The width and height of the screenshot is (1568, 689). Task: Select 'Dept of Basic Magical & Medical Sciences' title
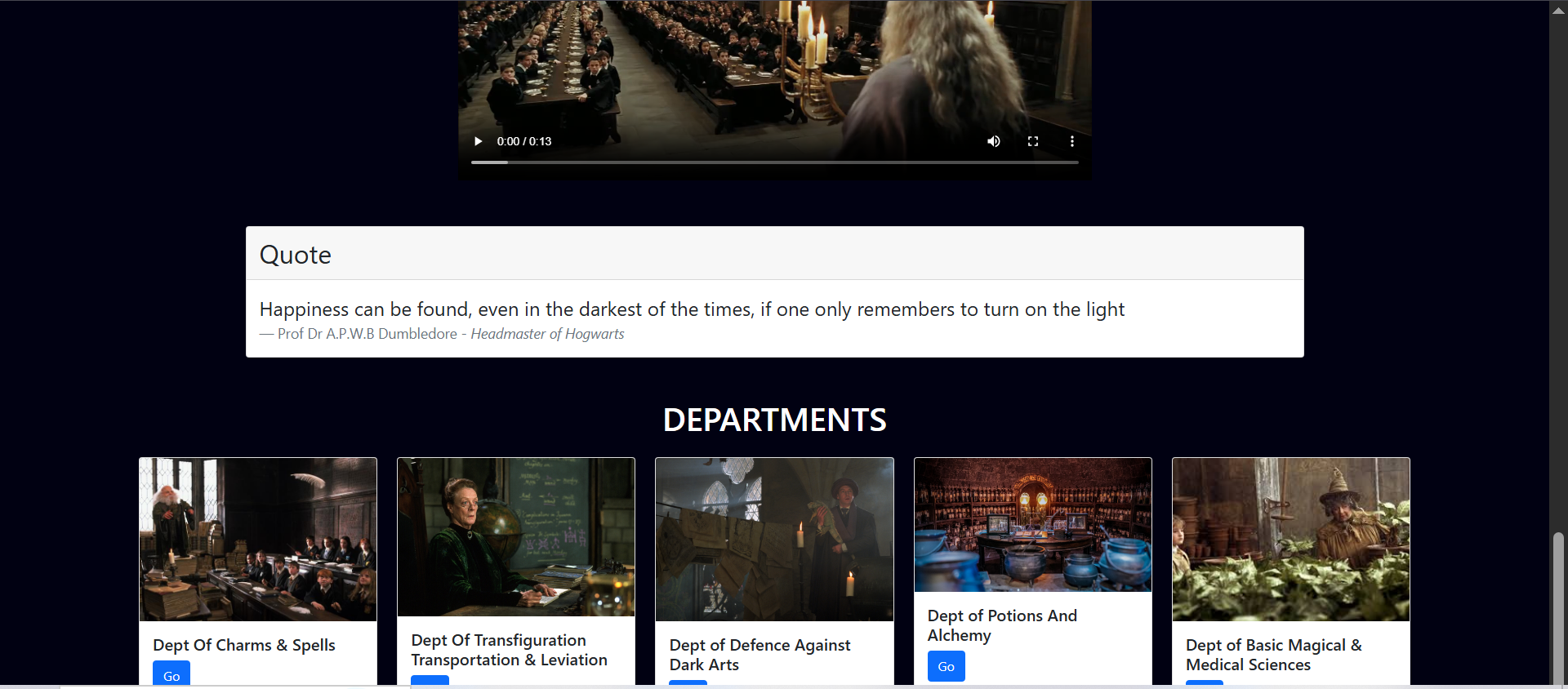pos(1274,655)
